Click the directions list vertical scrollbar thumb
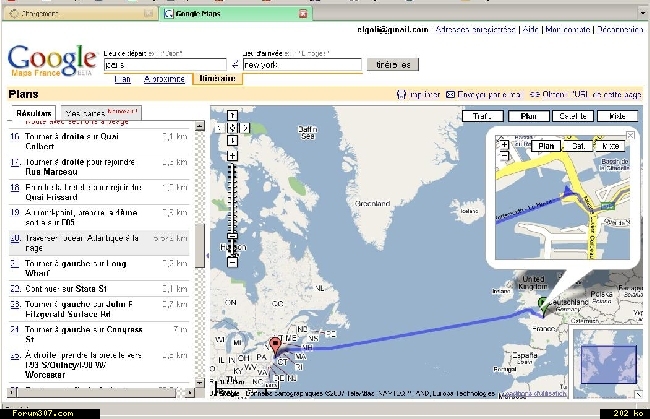Viewport: 650px width, 419px height. 200,246
